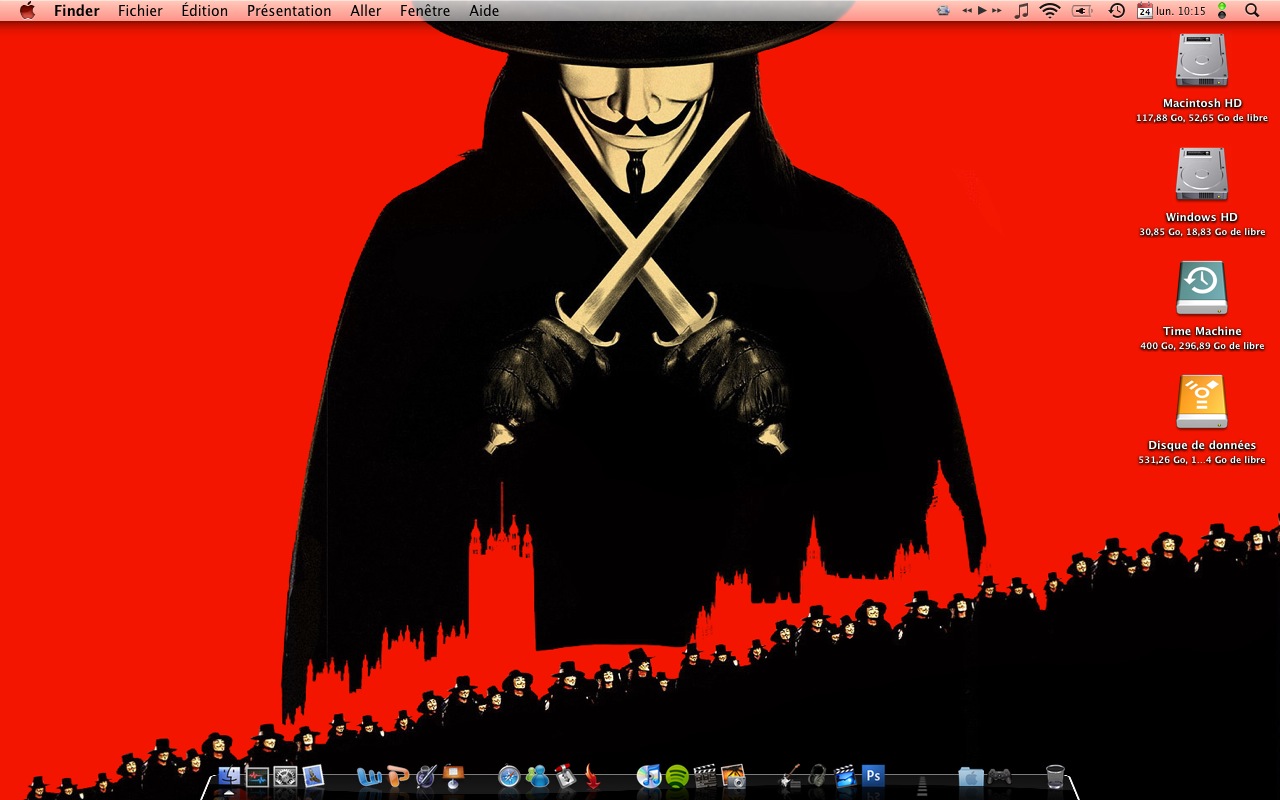Click the Disque de données label text
1280x800 pixels.
(1202, 445)
